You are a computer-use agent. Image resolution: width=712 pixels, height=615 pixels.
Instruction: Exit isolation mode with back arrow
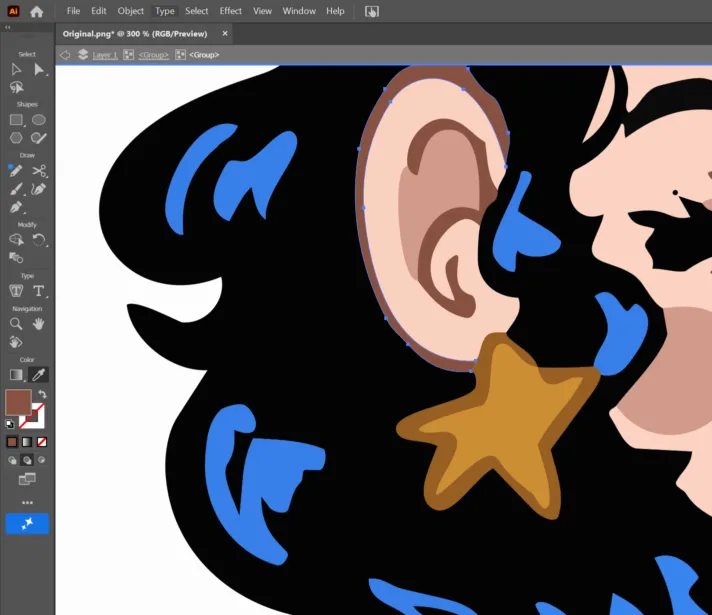[65, 55]
